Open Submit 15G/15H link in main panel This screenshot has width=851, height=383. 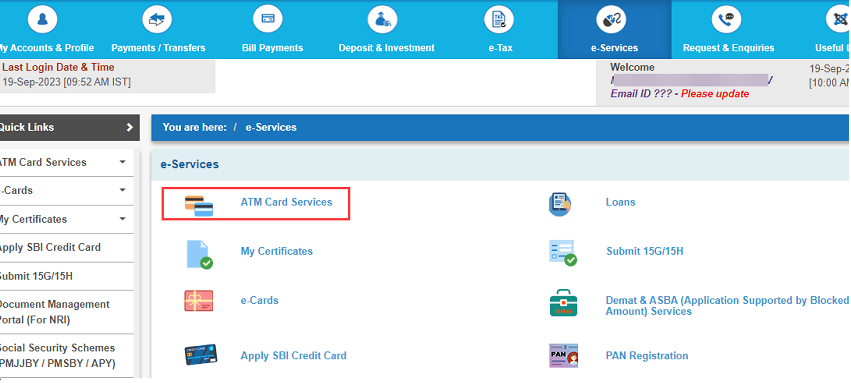(645, 251)
